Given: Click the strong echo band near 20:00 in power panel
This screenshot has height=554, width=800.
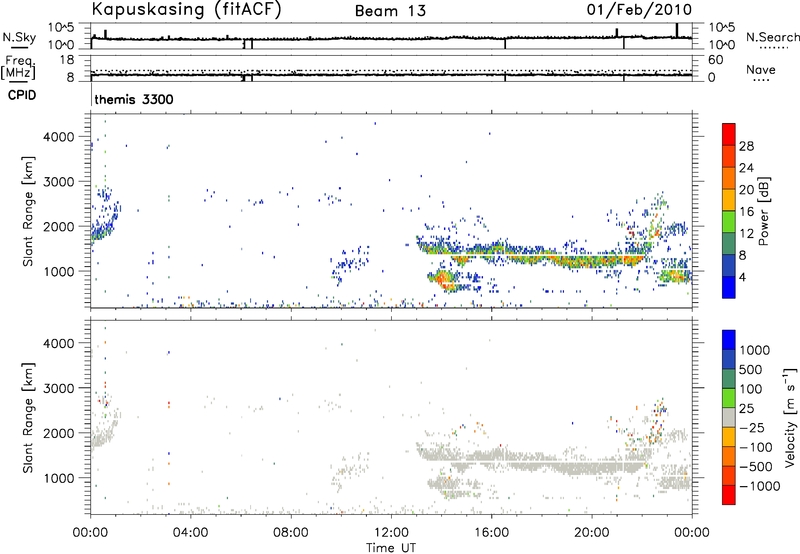Looking at the screenshot, I should [x=592, y=261].
